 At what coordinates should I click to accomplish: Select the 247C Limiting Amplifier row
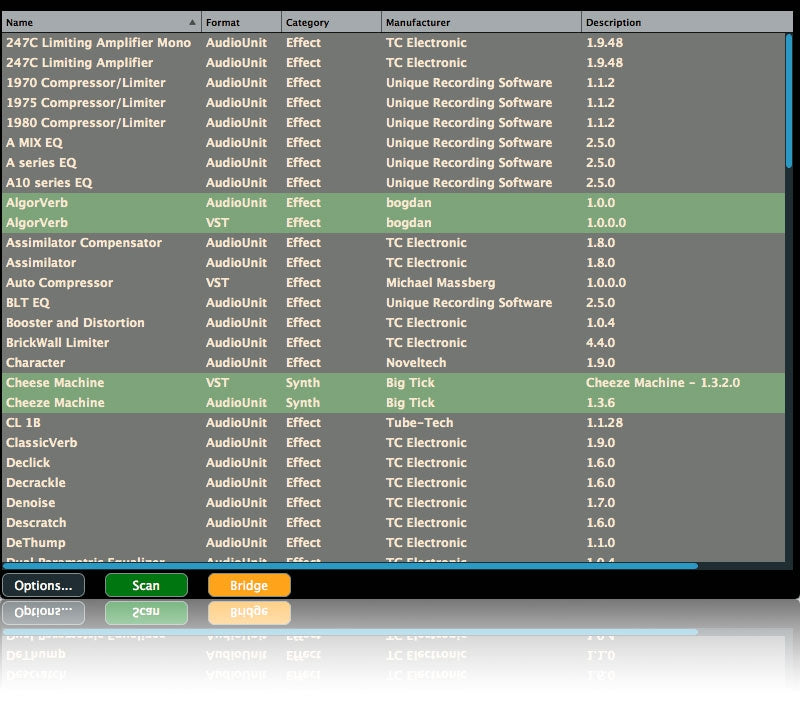pyautogui.click(x=393, y=63)
